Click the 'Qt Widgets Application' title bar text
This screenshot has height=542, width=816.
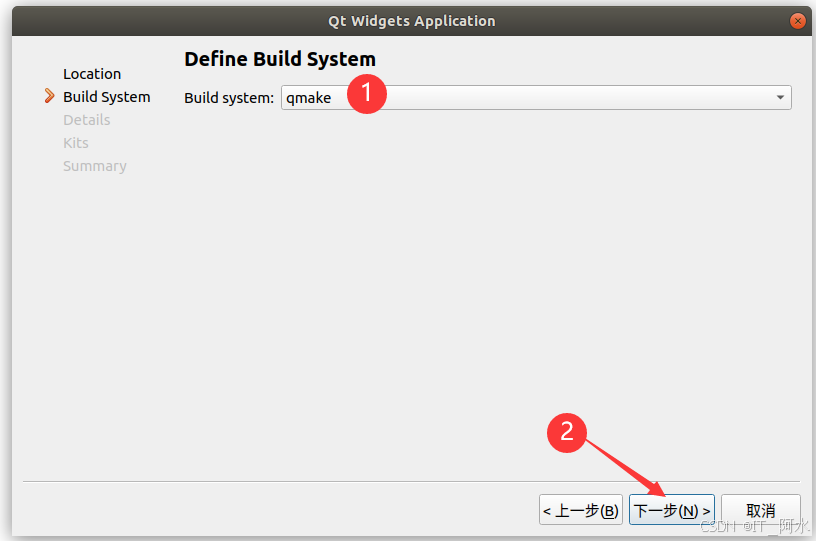click(x=412, y=21)
